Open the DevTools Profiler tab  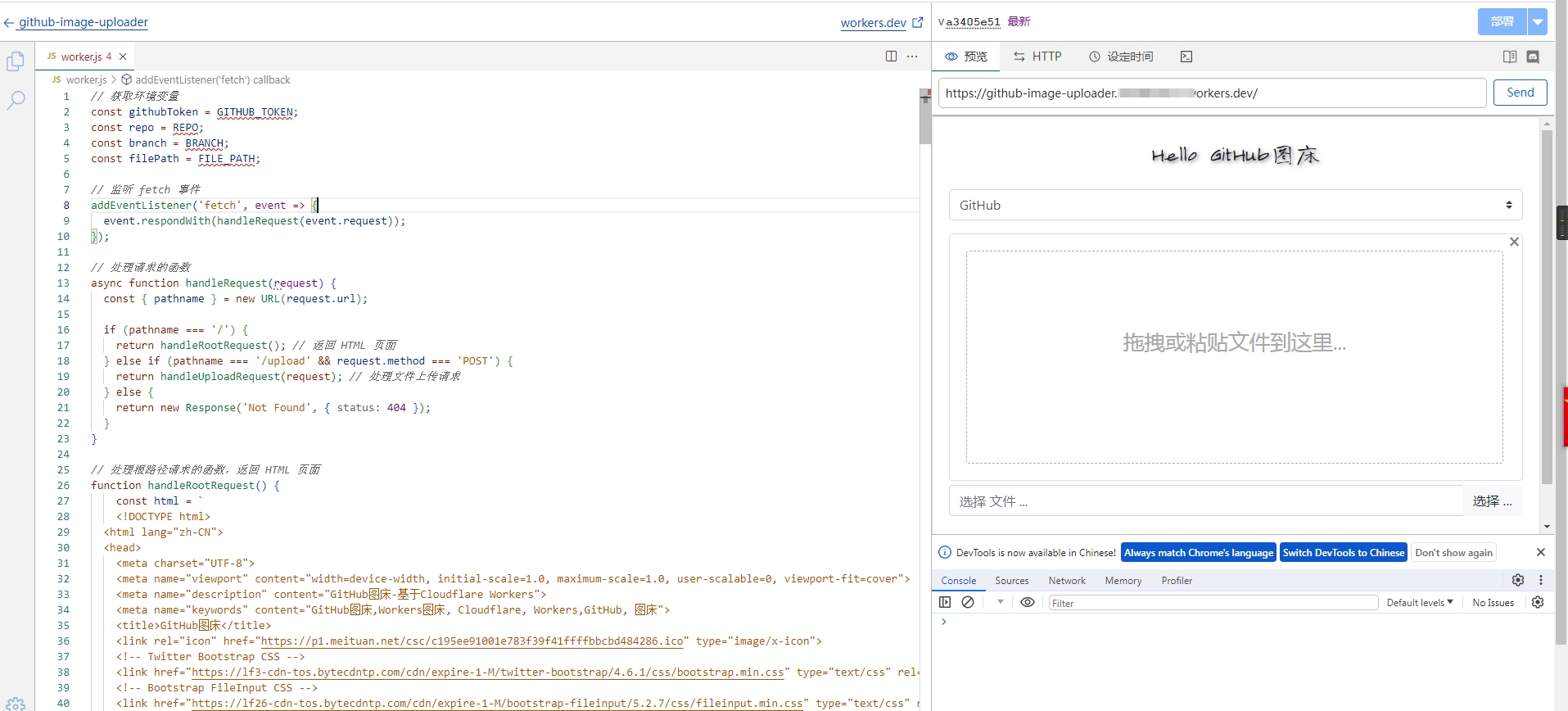(x=1177, y=581)
